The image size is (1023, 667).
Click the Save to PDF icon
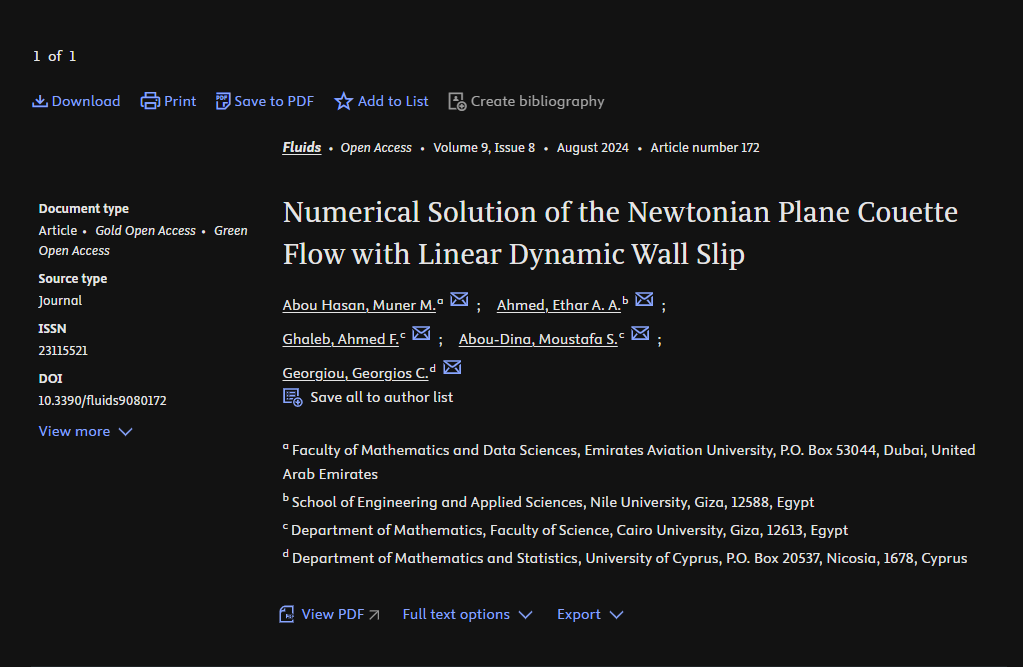click(x=222, y=101)
